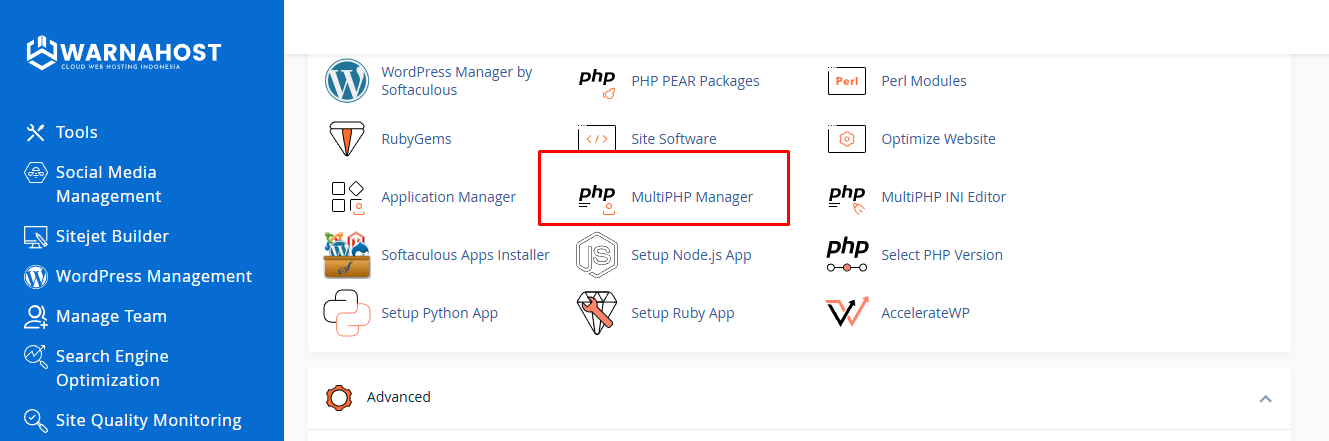Open the Setup Node.js App icon

pos(597,255)
